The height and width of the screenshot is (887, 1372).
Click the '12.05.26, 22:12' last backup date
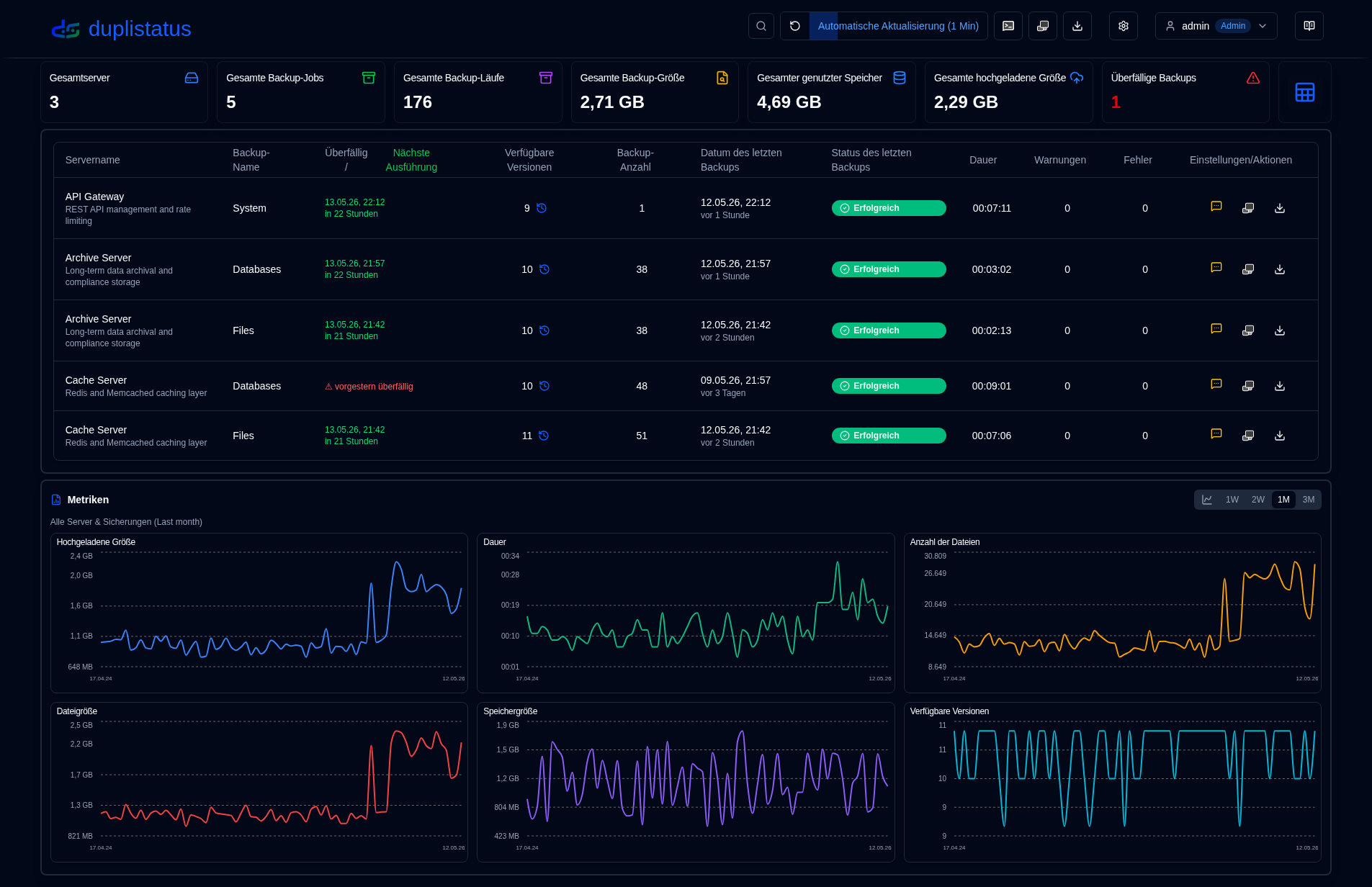click(x=735, y=202)
